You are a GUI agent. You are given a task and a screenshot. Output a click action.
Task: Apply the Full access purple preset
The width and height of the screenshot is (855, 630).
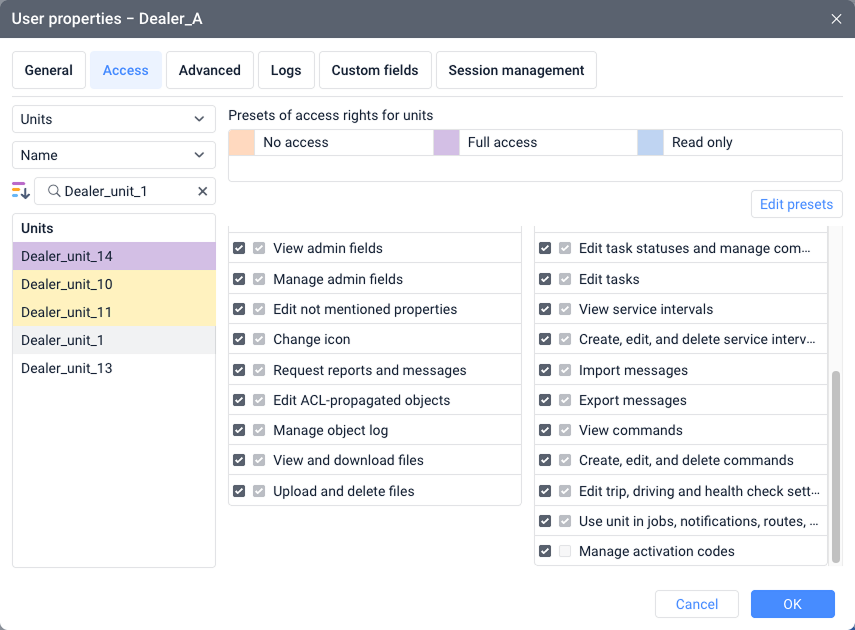tap(446, 143)
